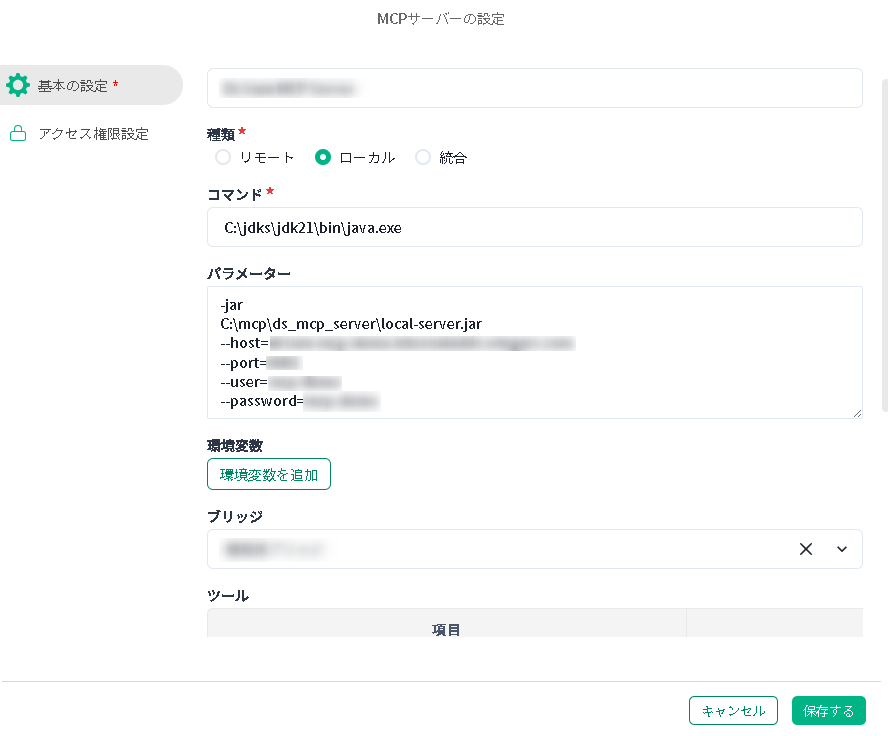Image resolution: width=888 pixels, height=736 pixels.
Task: Switch to アクセス権限設定 section
Action: [x=92, y=134]
